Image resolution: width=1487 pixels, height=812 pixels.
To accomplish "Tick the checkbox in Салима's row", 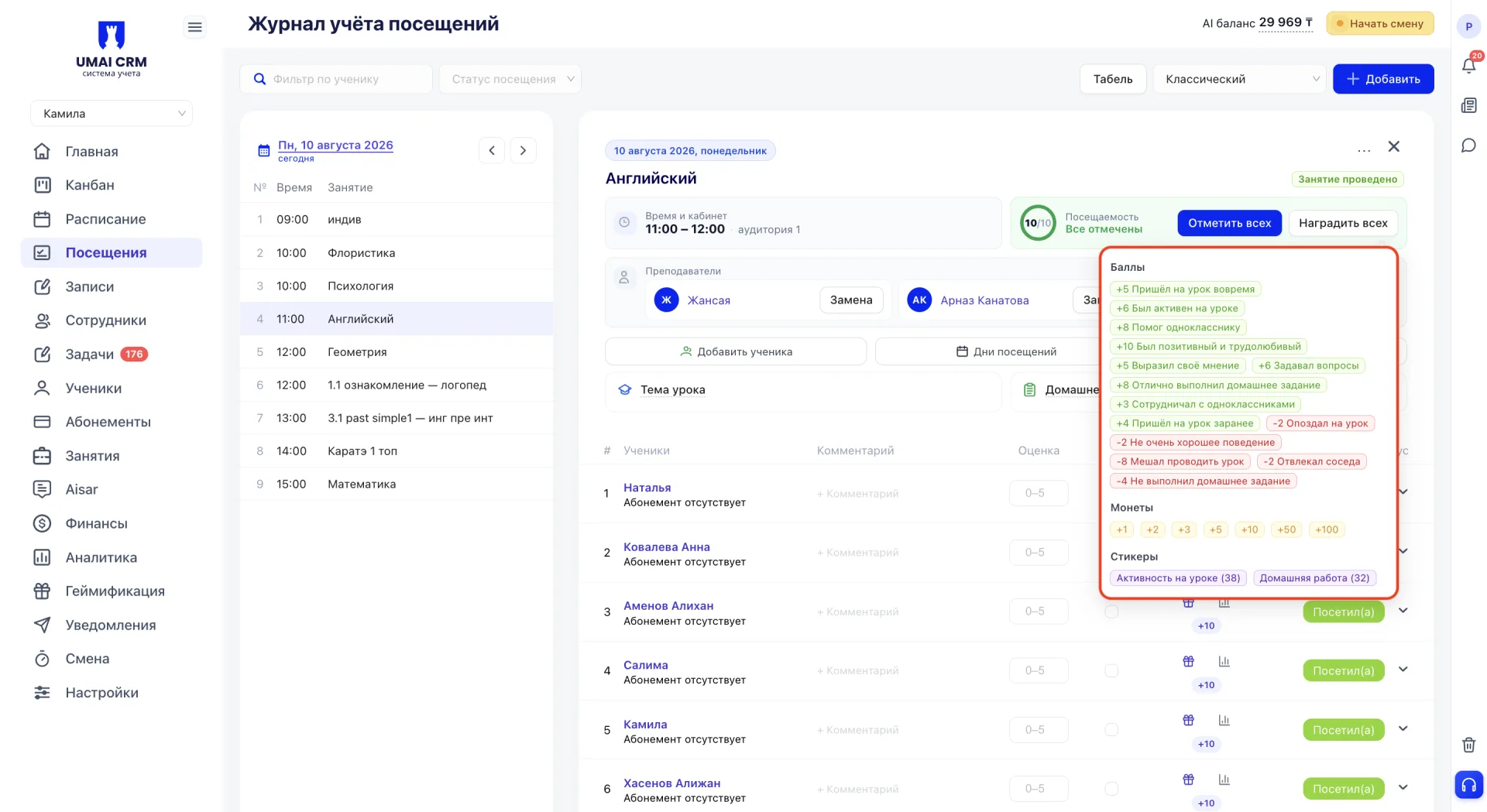I will (x=1111, y=670).
